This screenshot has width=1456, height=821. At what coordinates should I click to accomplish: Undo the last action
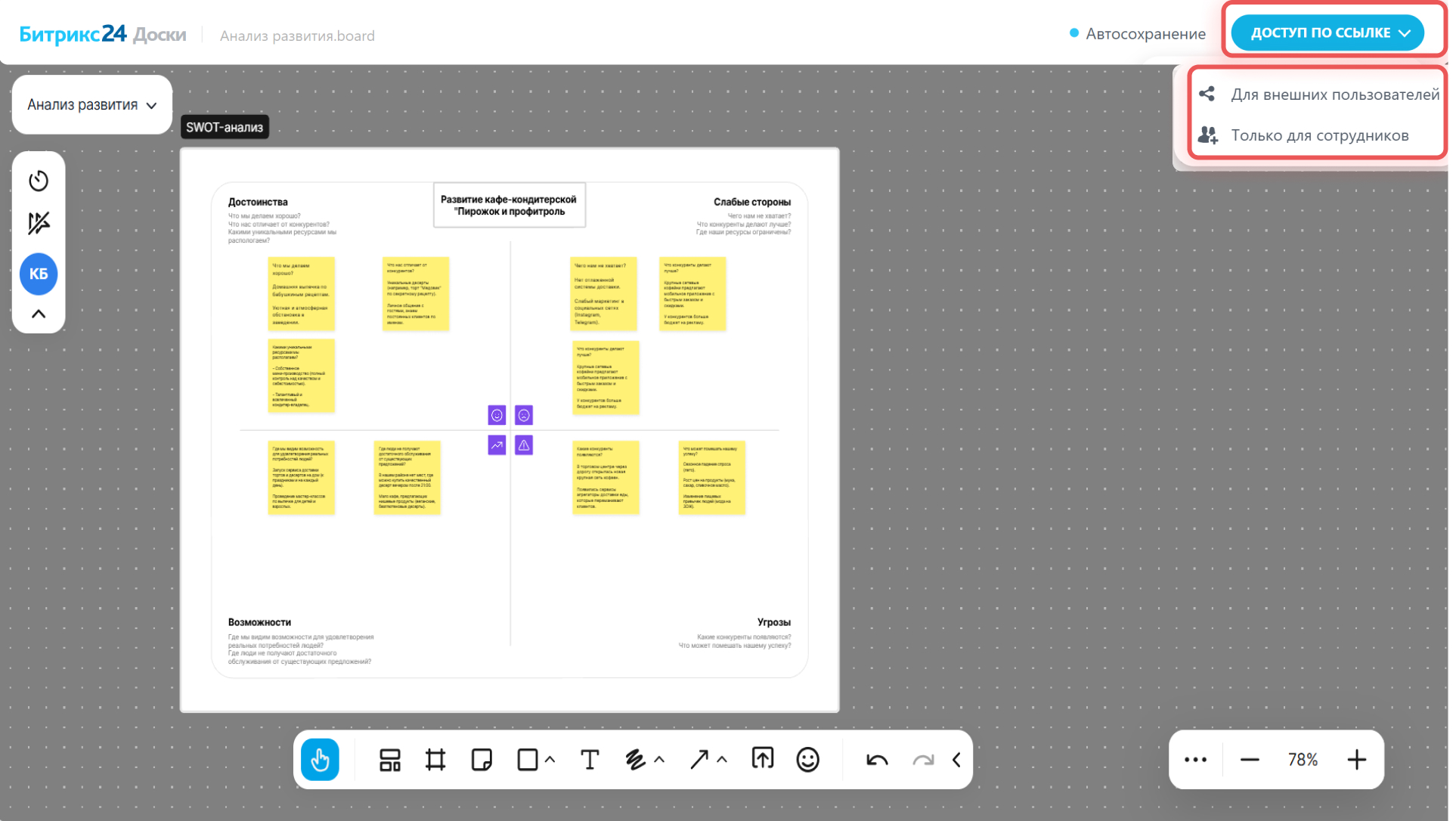click(x=877, y=760)
